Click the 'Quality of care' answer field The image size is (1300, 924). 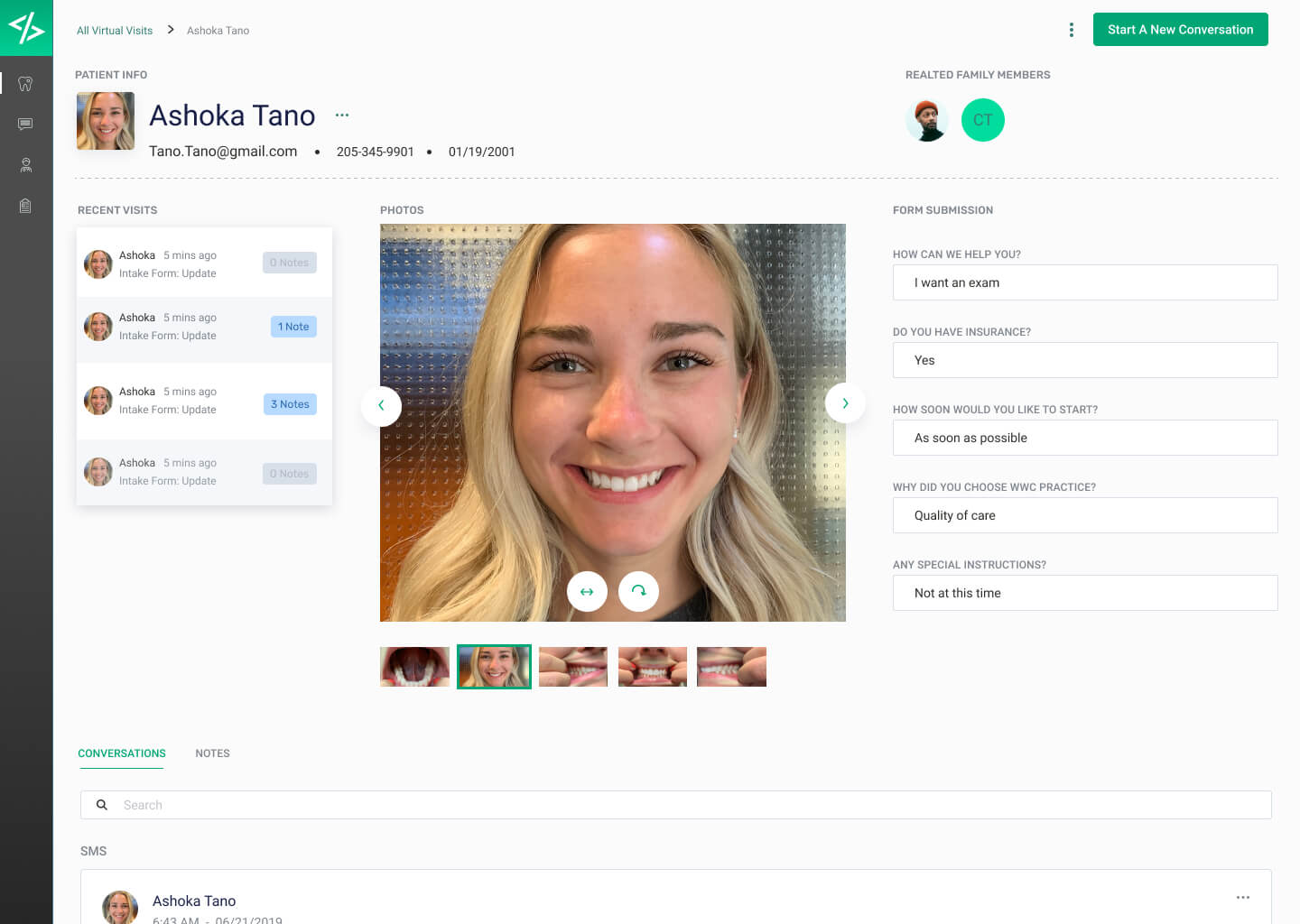[x=1085, y=515]
